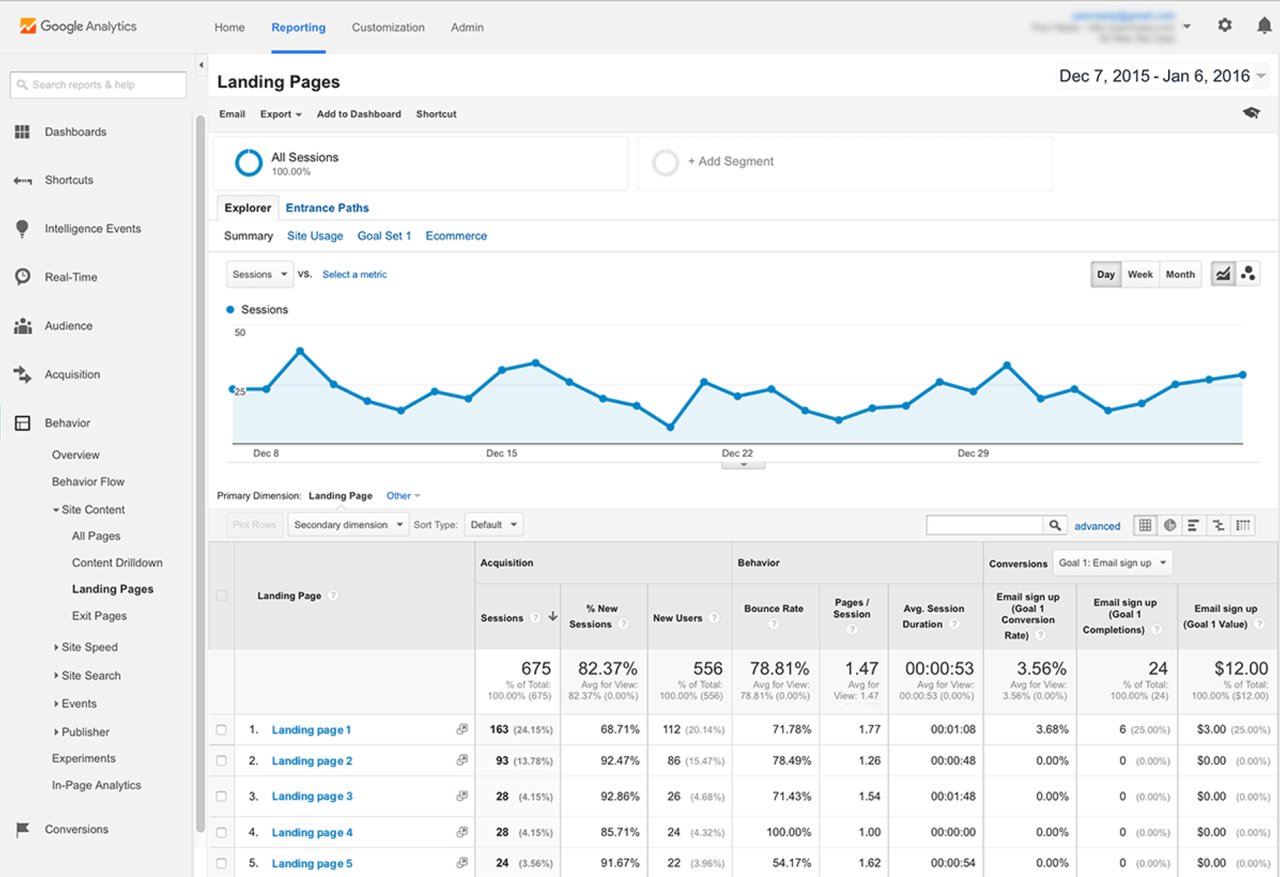This screenshot has width=1280, height=877.
Task: Switch to the Entrance Paths tab
Action: [x=327, y=207]
